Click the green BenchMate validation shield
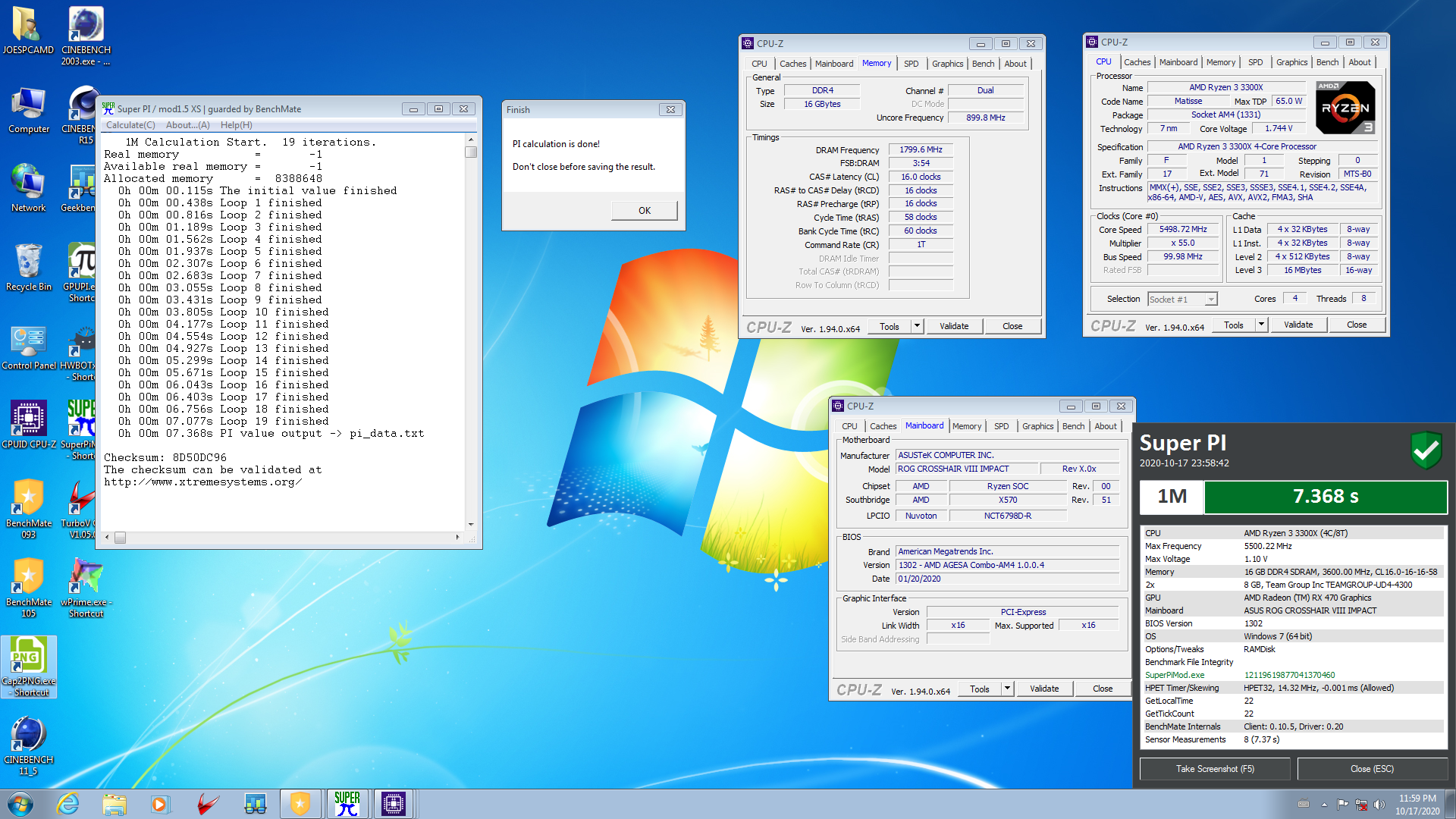Screen dimensions: 1456x819 point(1426,450)
